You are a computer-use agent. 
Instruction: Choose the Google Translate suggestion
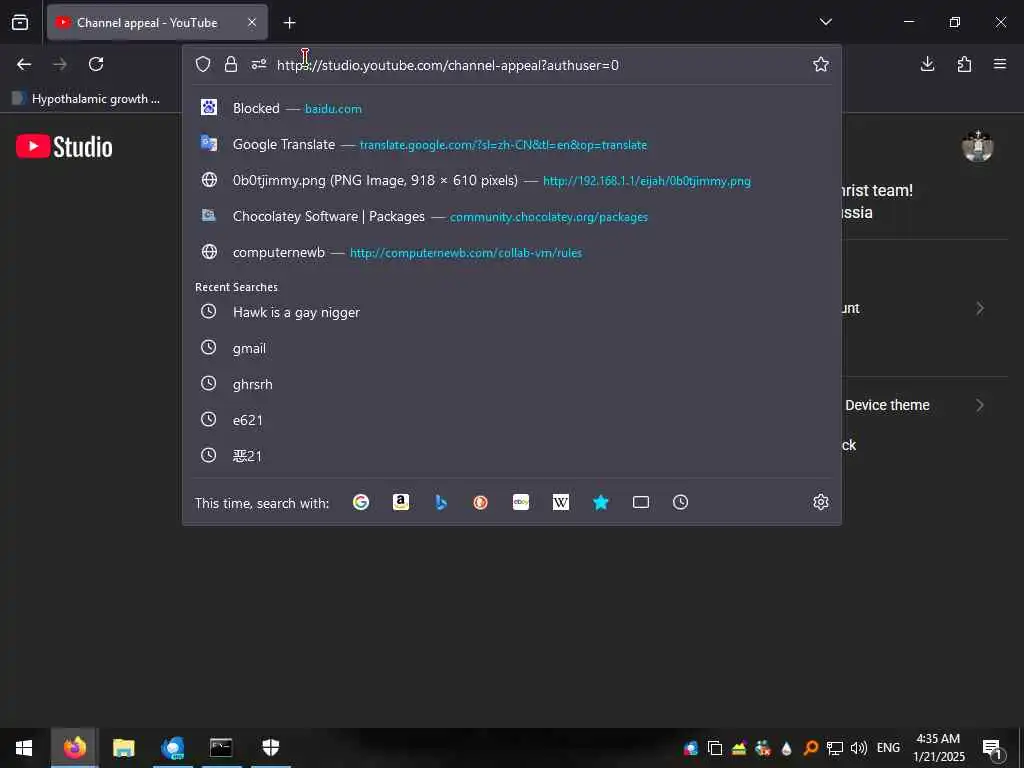pyautogui.click(x=512, y=144)
